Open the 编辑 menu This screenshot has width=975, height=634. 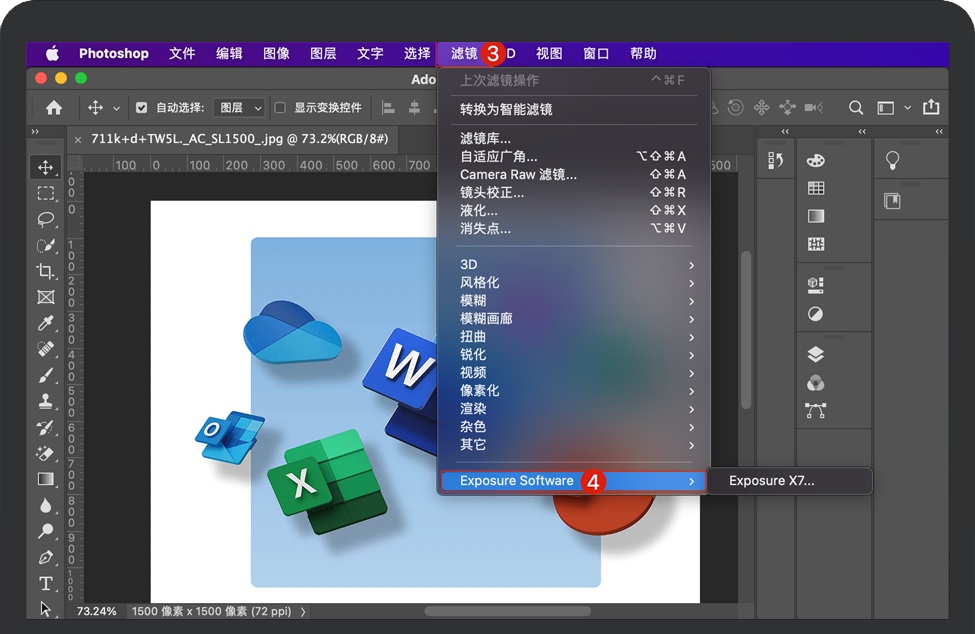229,53
